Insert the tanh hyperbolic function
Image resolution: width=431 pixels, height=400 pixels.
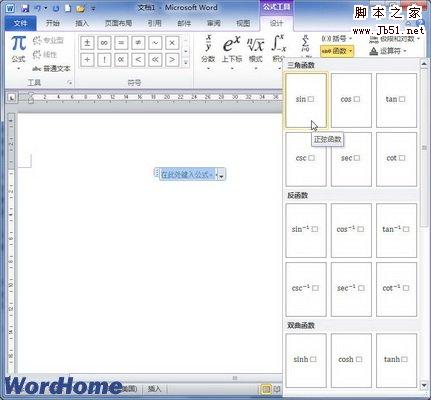point(396,361)
